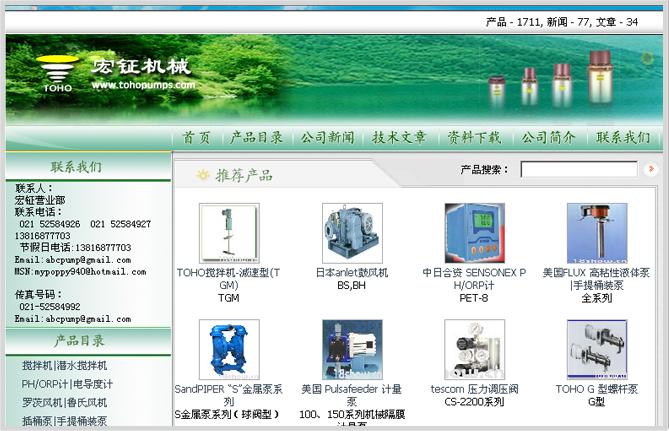View the SENSONEX PH/ORP计 product image
This screenshot has height=431, width=669.
(x=474, y=233)
